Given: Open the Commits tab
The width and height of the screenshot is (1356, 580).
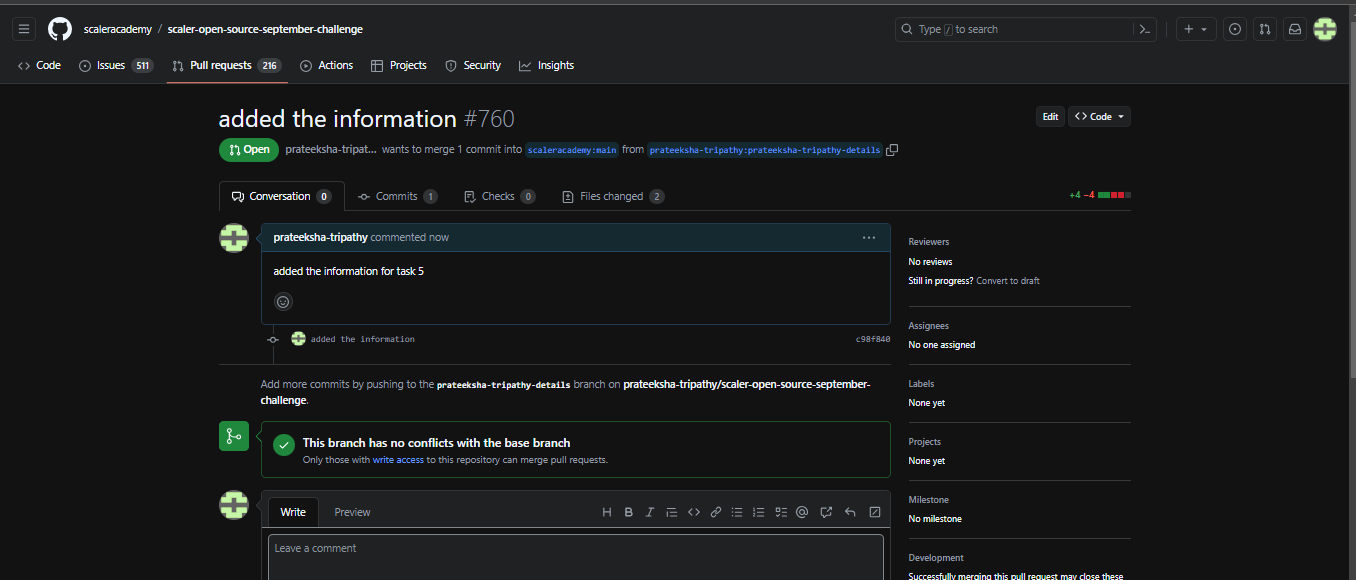Looking at the screenshot, I should (397, 196).
